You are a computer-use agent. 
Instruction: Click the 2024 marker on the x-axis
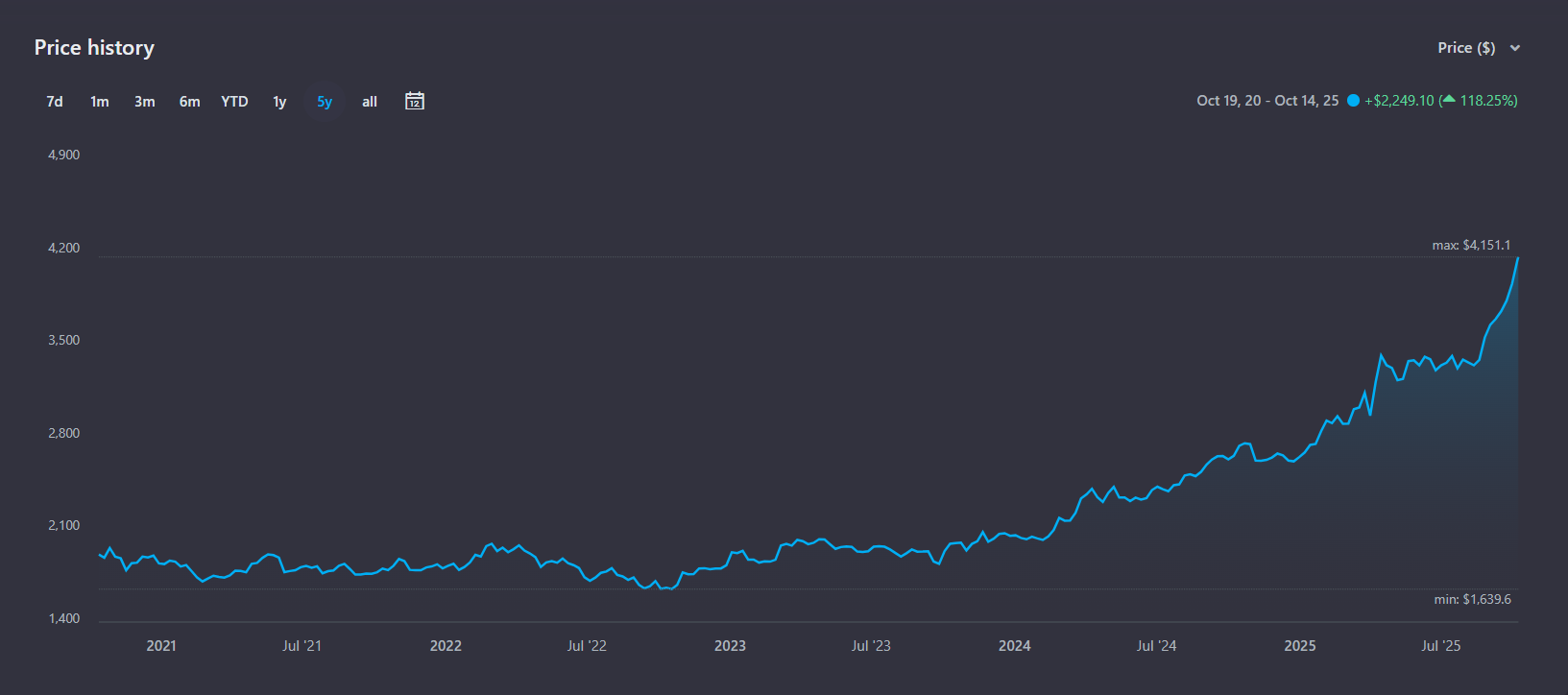point(1014,646)
